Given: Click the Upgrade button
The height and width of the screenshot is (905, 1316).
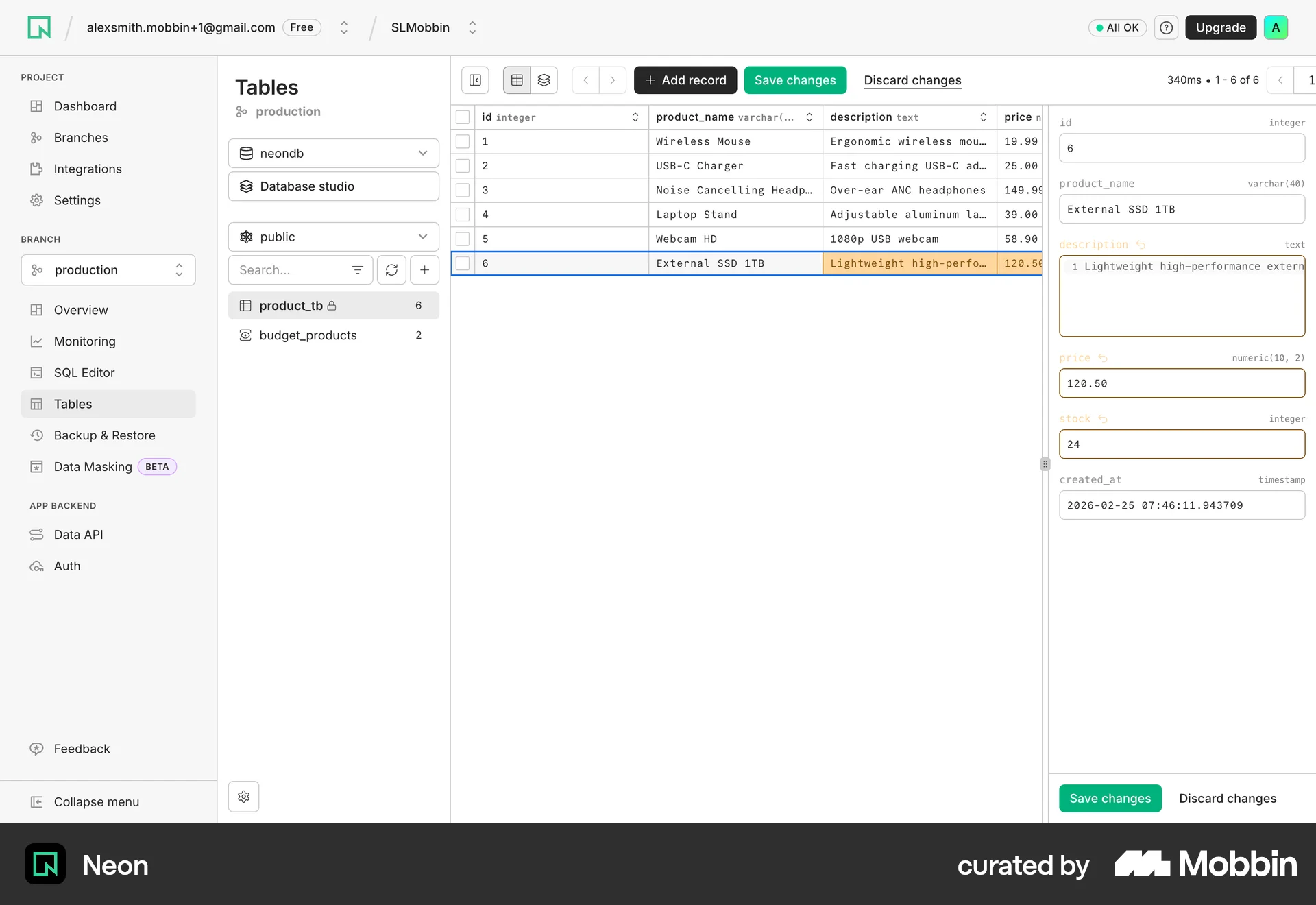Looking at the screenshot, I should coord(1221,27).
